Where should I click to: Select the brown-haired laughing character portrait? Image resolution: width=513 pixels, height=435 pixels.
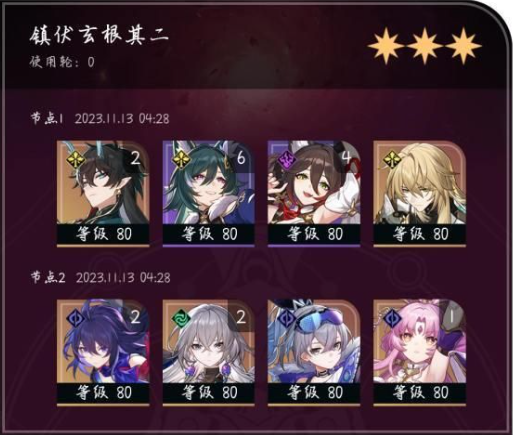[x=314, y=194]
